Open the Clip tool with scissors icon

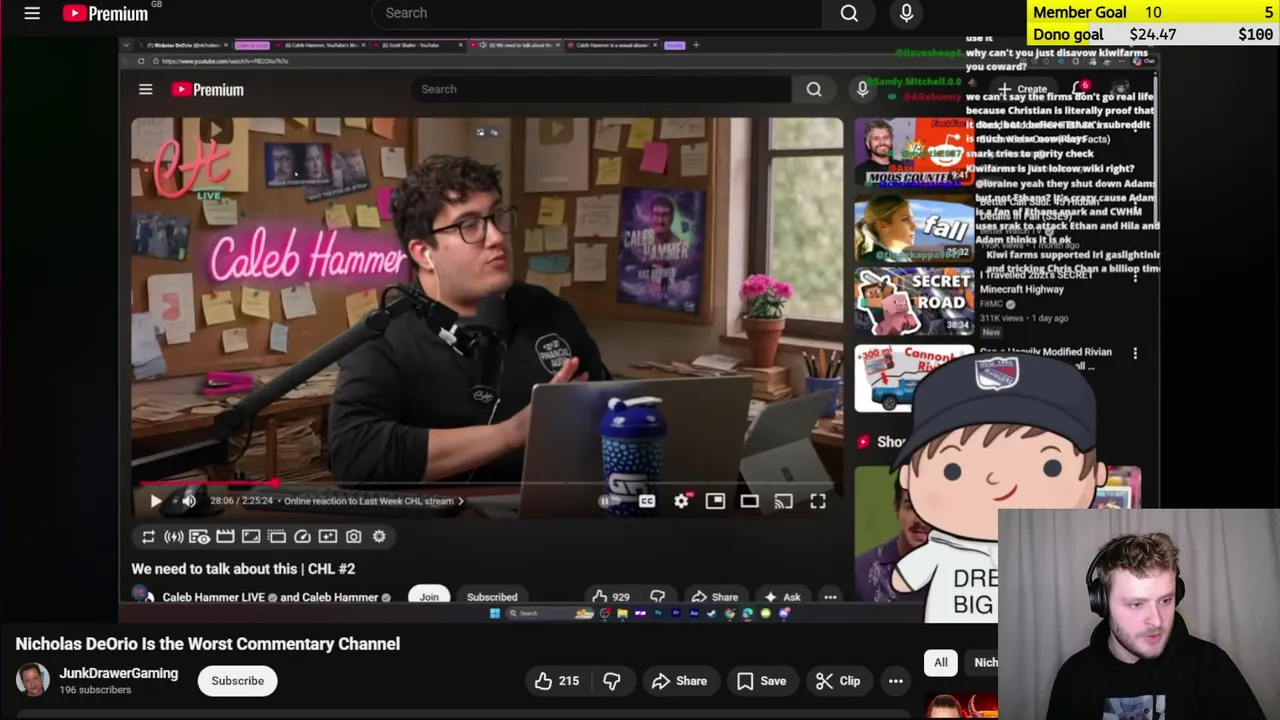[837, 681]
